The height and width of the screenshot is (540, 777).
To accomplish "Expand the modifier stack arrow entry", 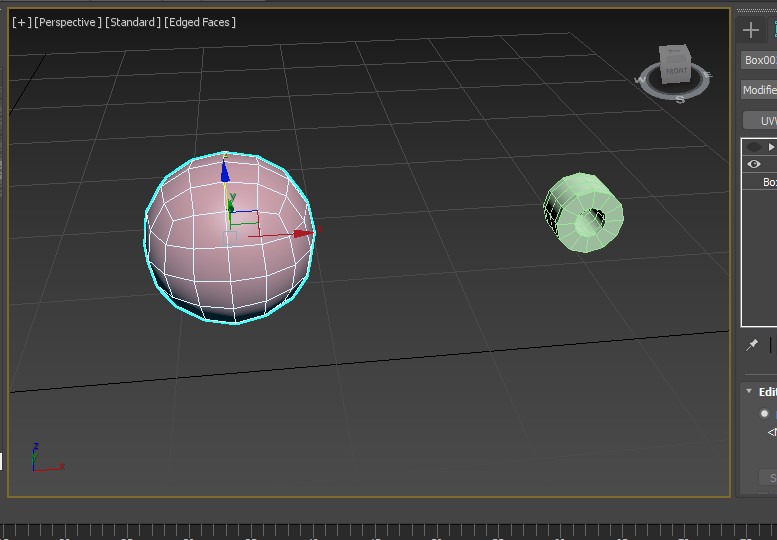I will coord(771,147).
